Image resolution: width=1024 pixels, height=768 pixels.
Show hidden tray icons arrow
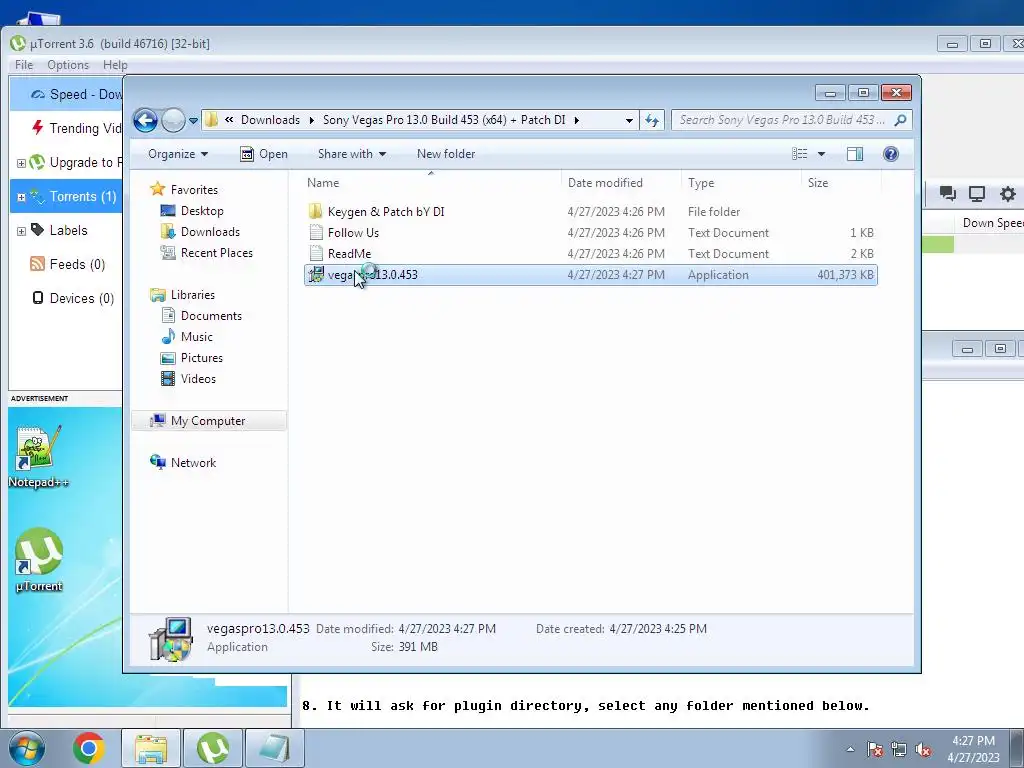[x=850, y=749]
